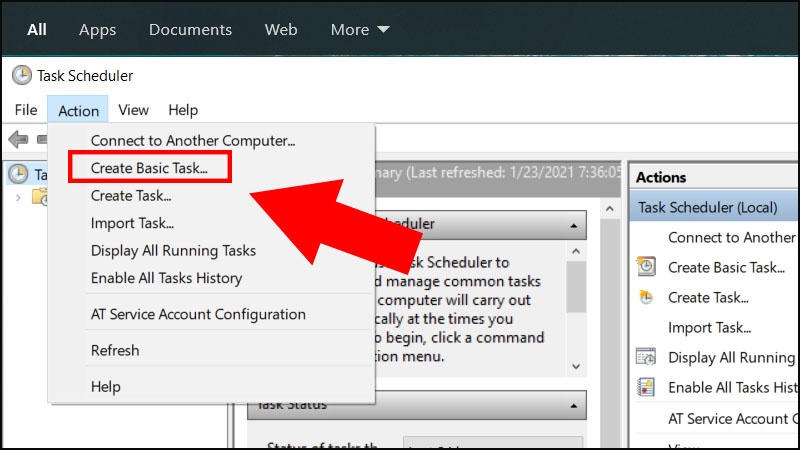Switch to the All search tab
Viewport: 800px width, 450px height.
tap(37, 30)
